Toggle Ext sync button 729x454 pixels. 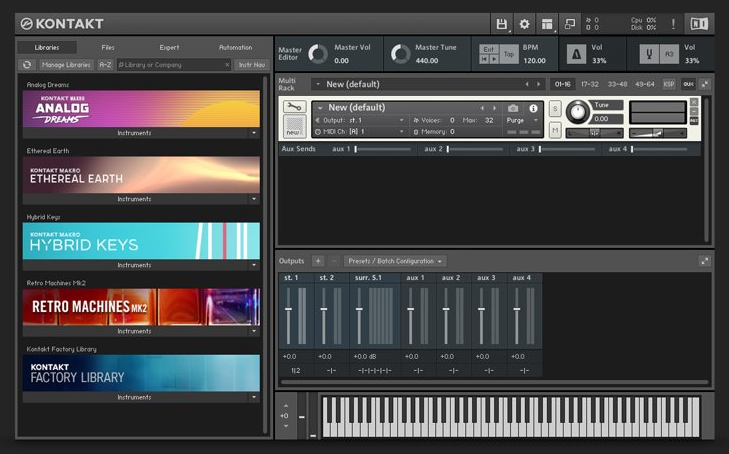[489, 49]
